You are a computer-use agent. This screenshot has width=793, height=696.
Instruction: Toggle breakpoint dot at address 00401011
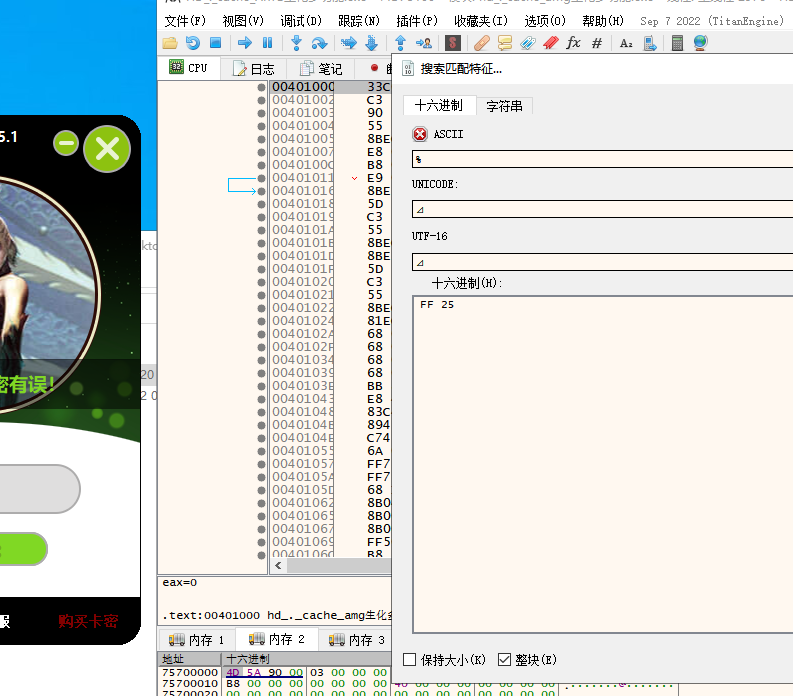pos(261,178)
